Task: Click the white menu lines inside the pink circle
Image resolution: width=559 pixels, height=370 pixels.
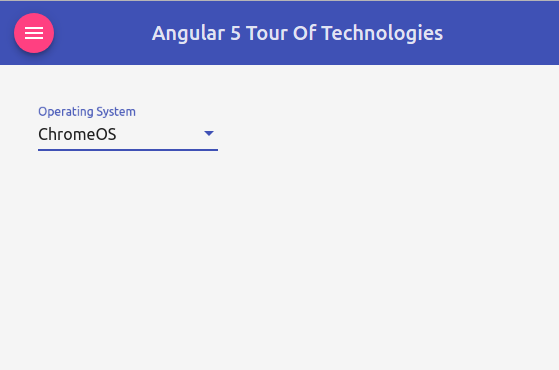Action: (34, 33)
